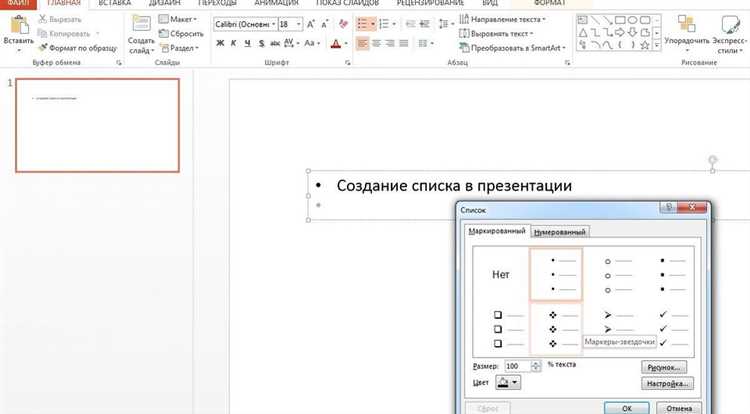750x414 pixels.
Task: Open the font color dropdown arrow
Action: [x=346, y=44]
